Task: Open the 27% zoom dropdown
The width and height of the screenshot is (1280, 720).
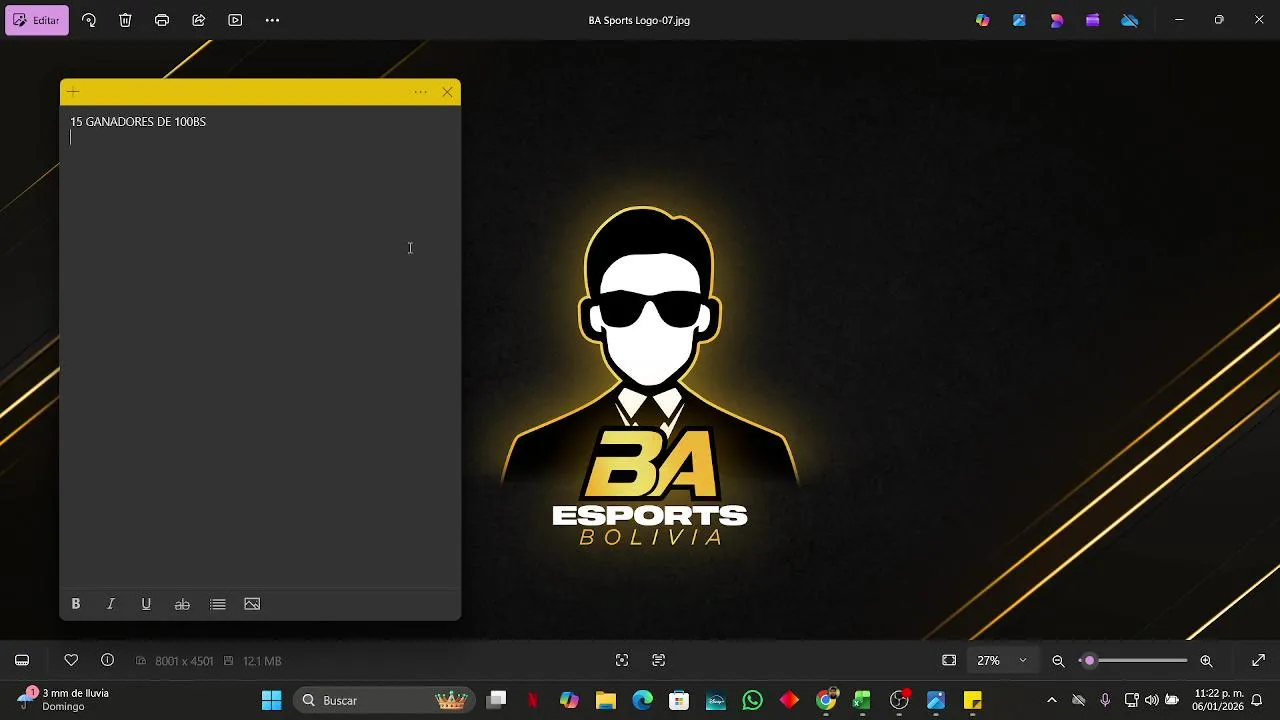Action: coord(1001,660)
